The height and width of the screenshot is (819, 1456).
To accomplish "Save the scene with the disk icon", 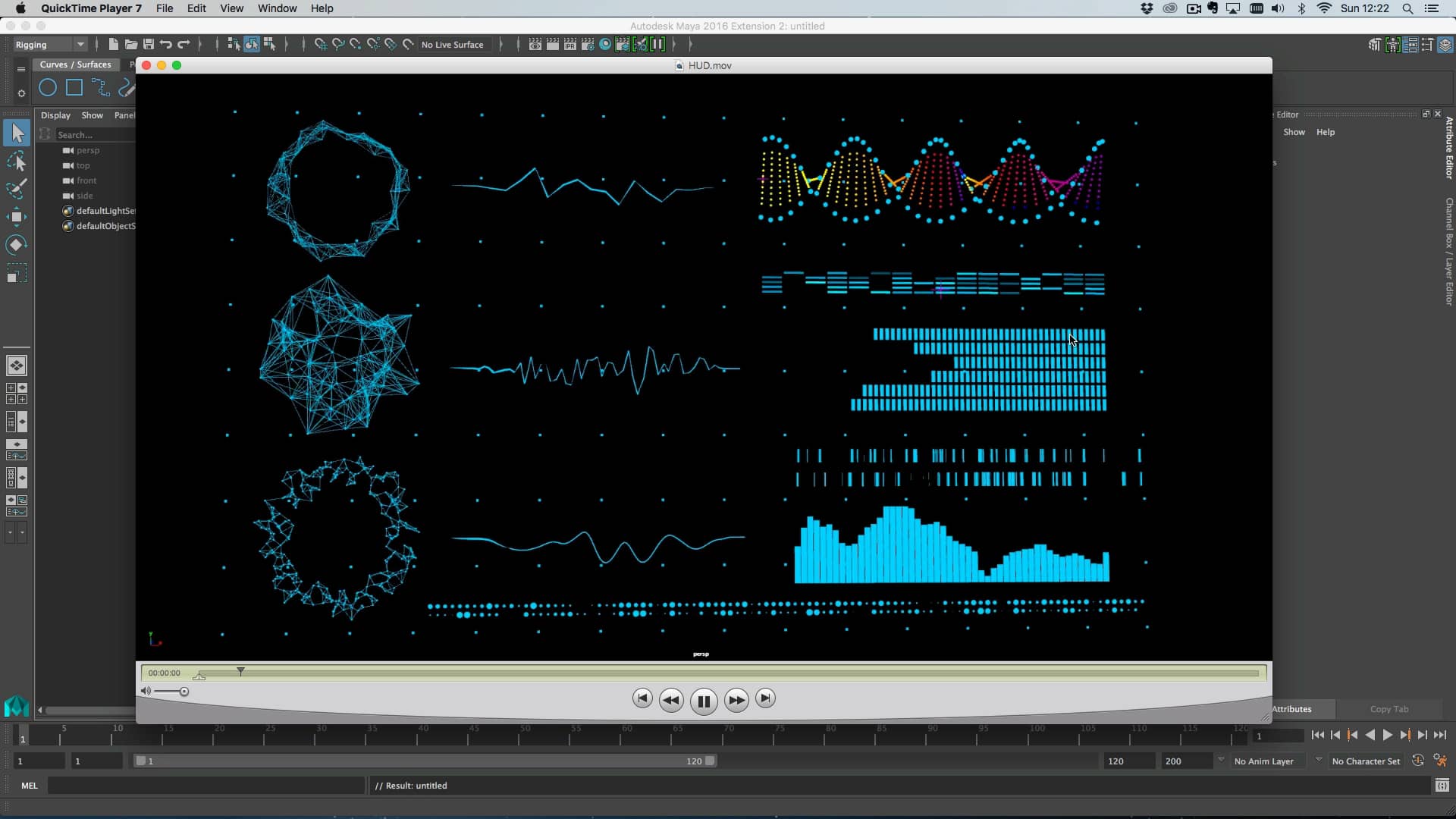I will [149, 45].
